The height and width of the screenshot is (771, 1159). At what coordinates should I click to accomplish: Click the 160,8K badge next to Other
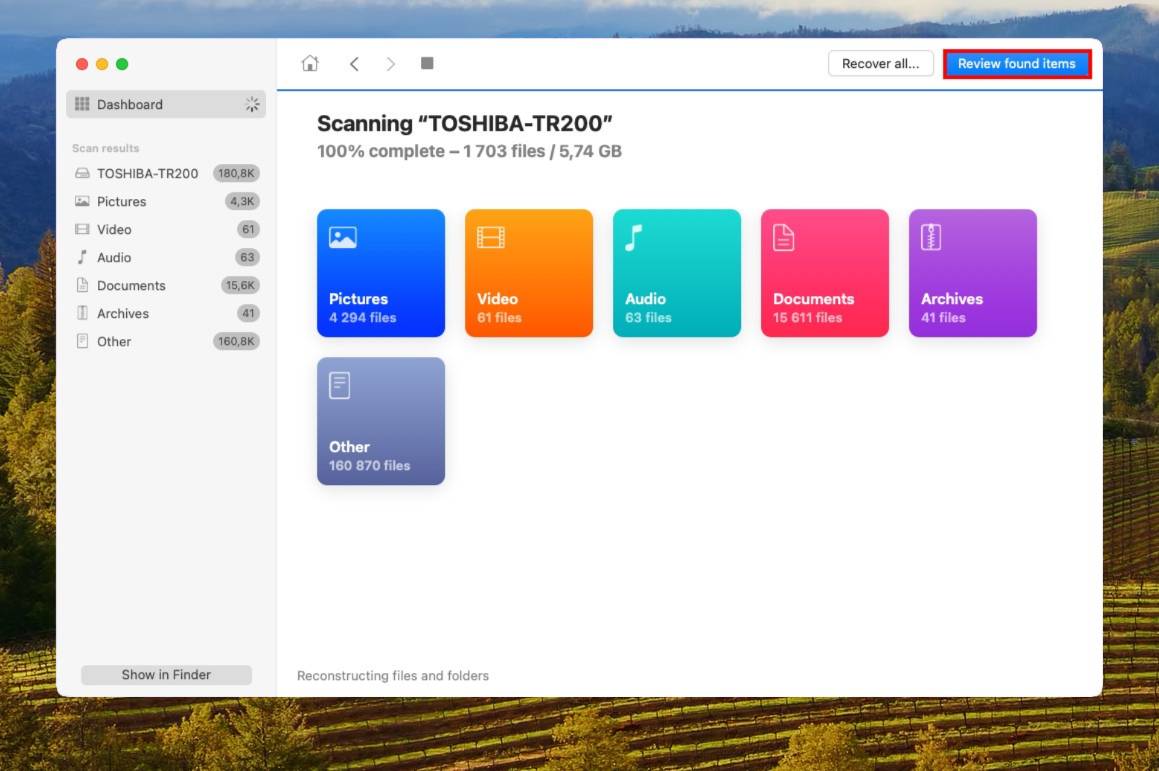tap(239, 341)
